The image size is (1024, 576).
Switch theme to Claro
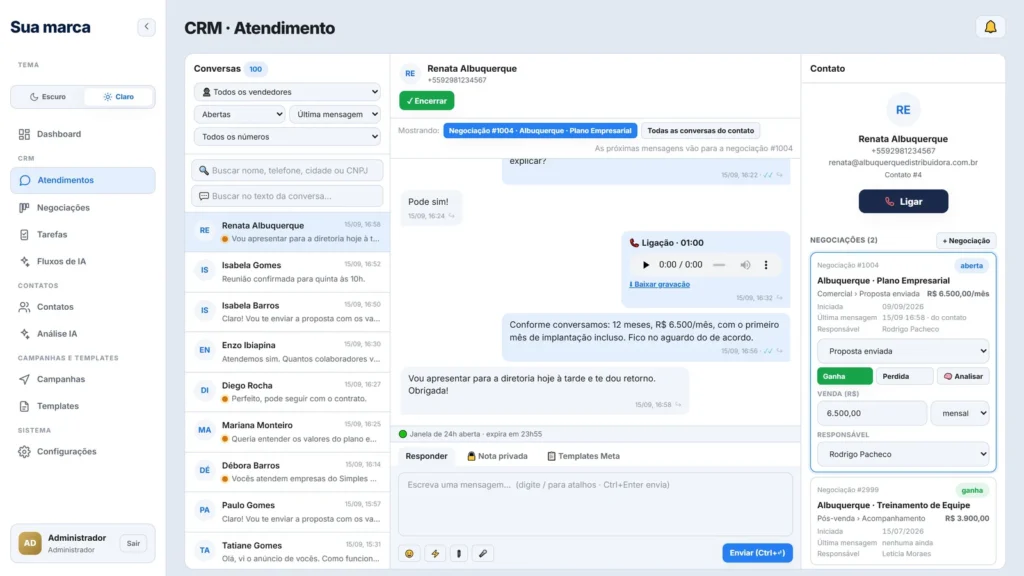click(118, 97)
